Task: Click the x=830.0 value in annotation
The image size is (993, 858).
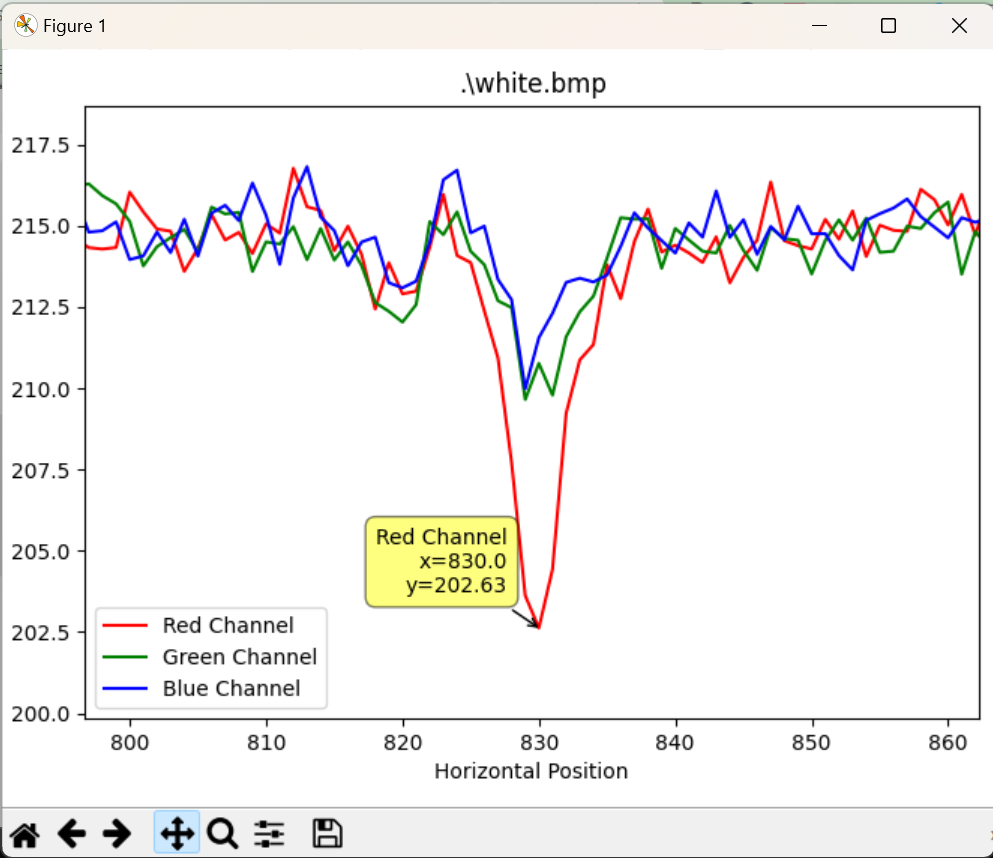Action: tap(463, 561)
